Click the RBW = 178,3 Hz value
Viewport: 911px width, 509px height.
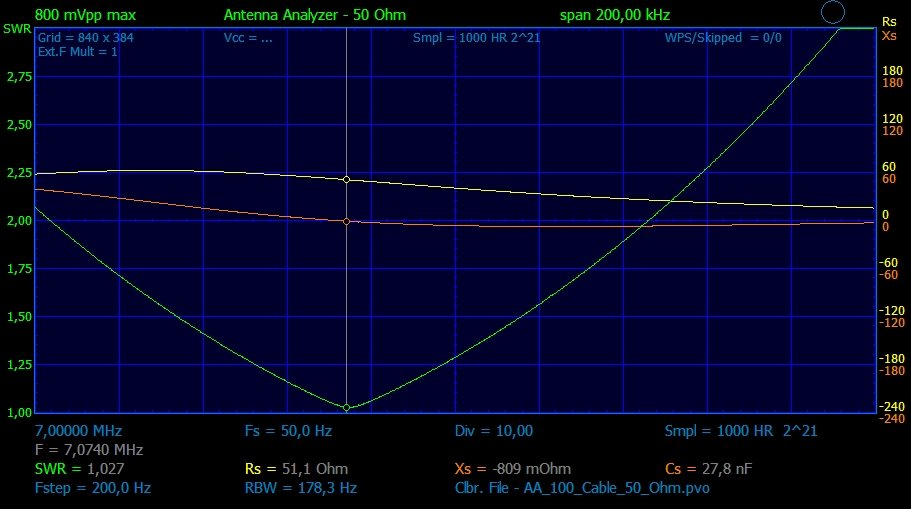click(300, 488)
